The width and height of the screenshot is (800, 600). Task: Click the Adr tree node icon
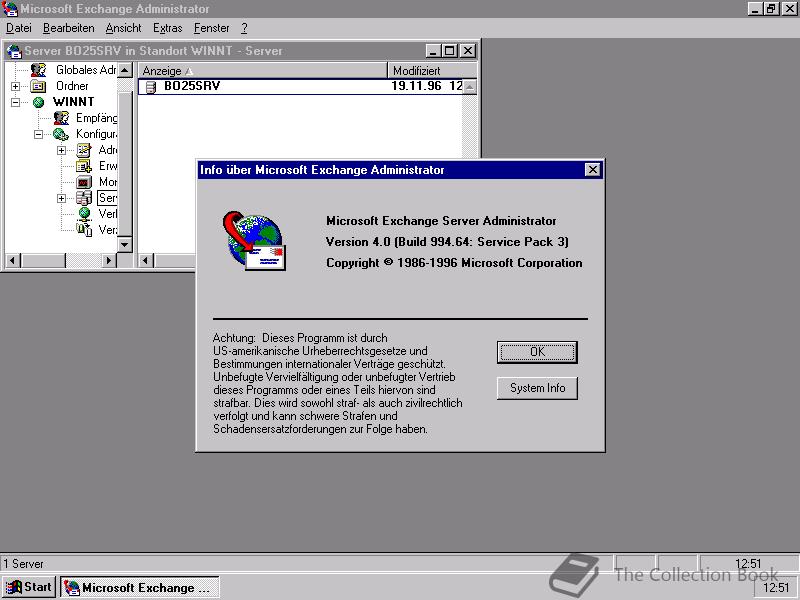click(84, 150)
